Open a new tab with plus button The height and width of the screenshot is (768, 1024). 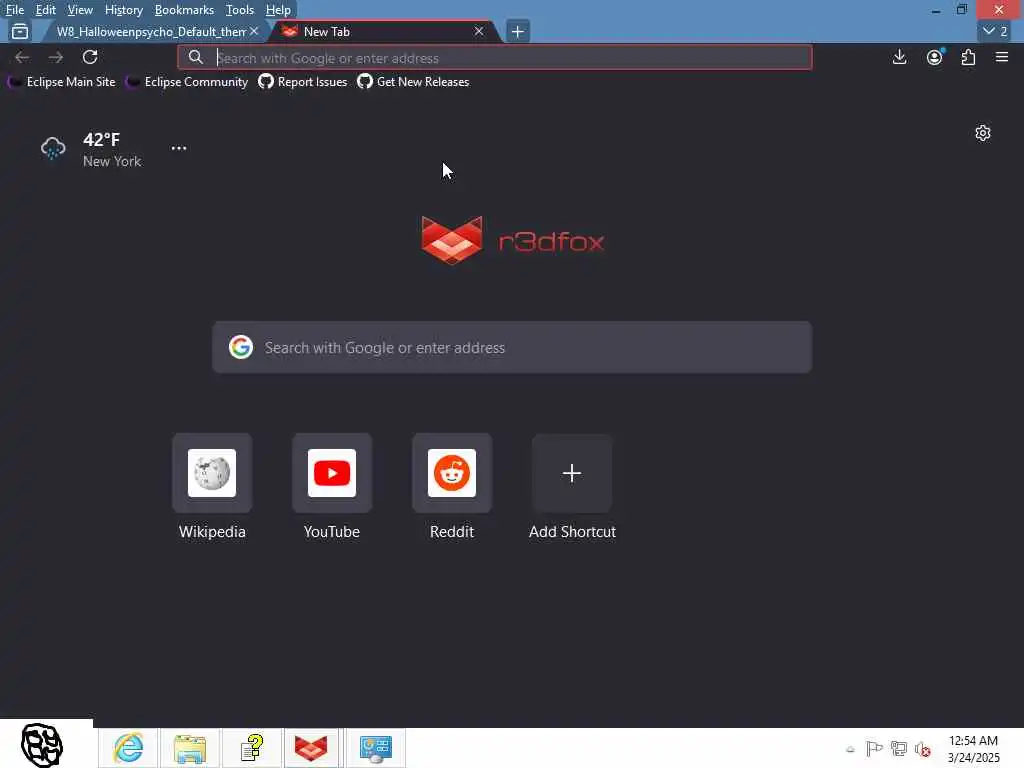517,31
